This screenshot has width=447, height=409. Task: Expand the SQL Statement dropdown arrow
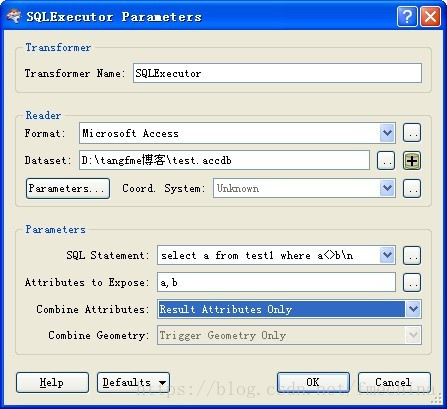coord(387,255)
